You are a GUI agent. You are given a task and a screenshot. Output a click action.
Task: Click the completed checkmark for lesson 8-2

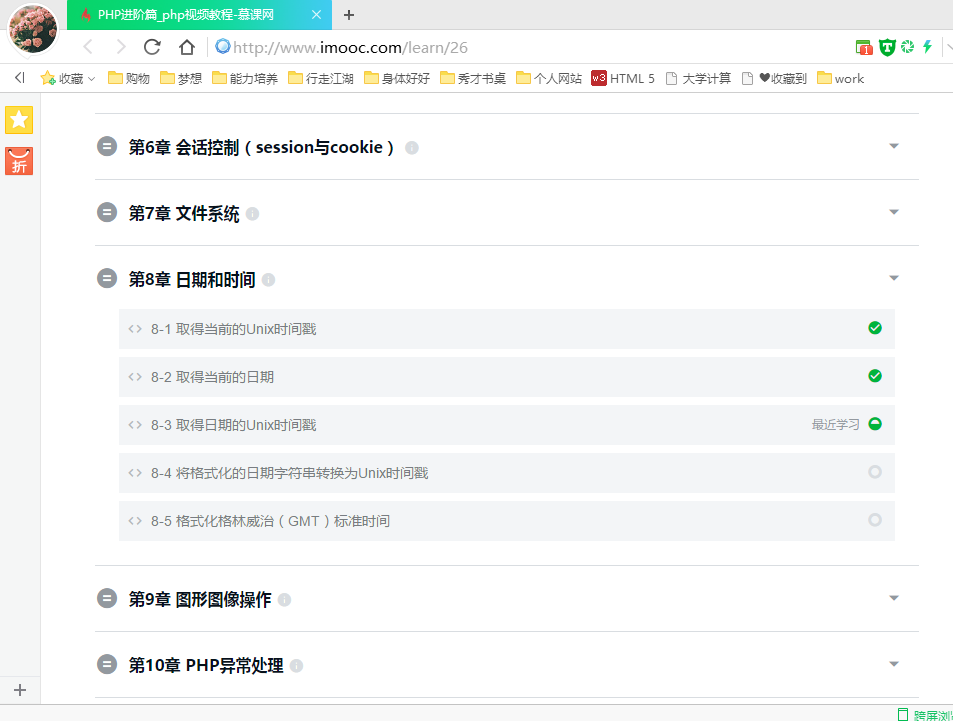pos(875,376)
